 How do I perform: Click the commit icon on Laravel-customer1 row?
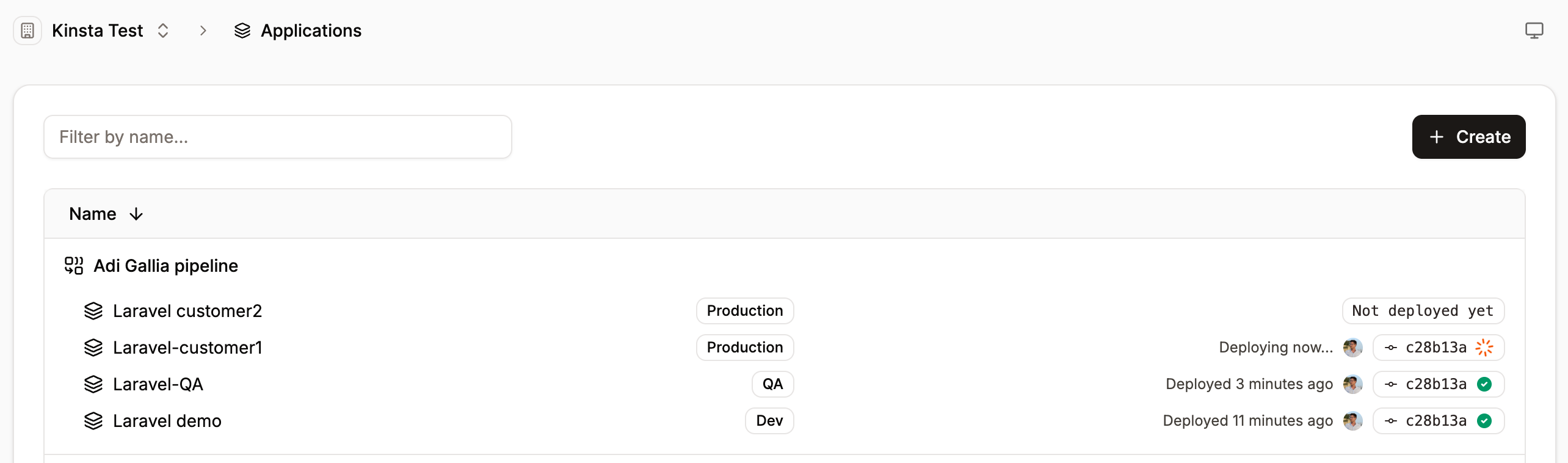(1391, 348)
